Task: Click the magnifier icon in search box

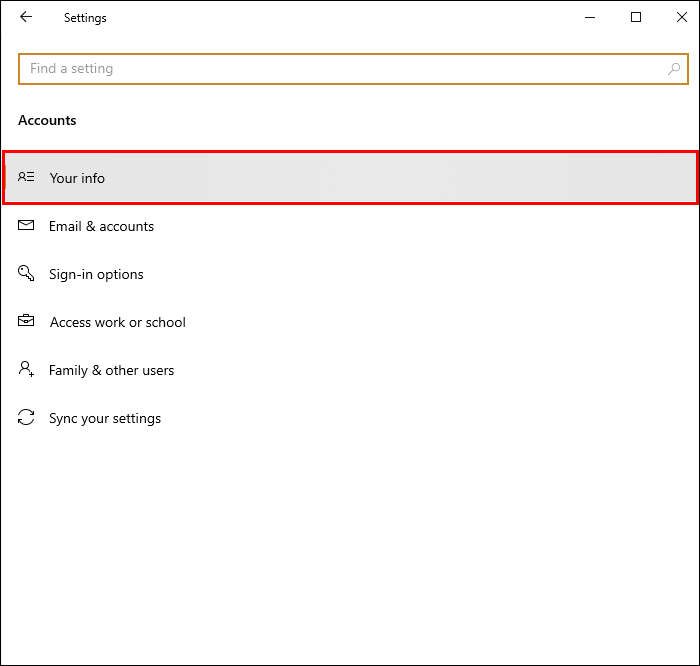Action: [x=674, y=69]
